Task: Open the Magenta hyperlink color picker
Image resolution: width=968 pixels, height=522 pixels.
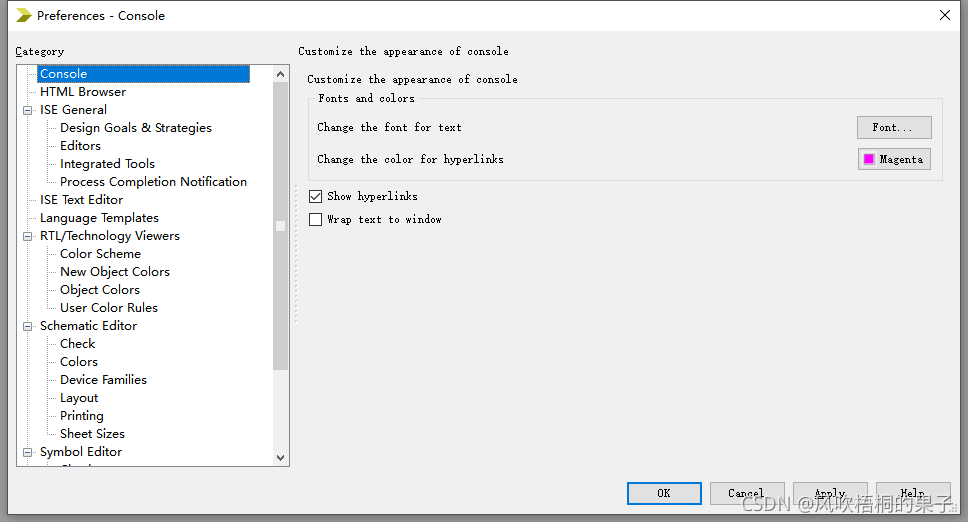Action: tap(894, 159)
